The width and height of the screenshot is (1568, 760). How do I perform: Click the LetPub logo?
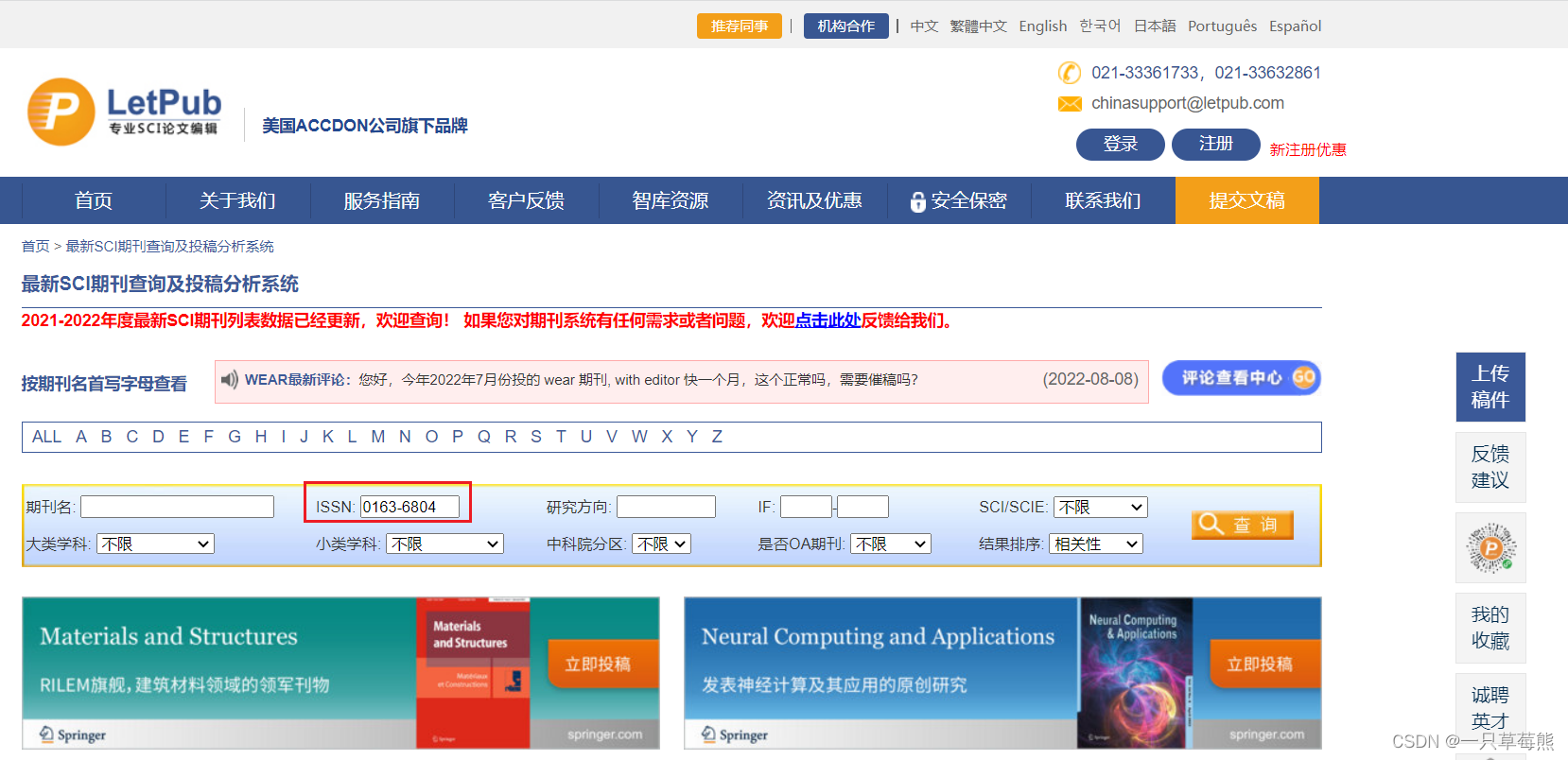pos(125,112)
